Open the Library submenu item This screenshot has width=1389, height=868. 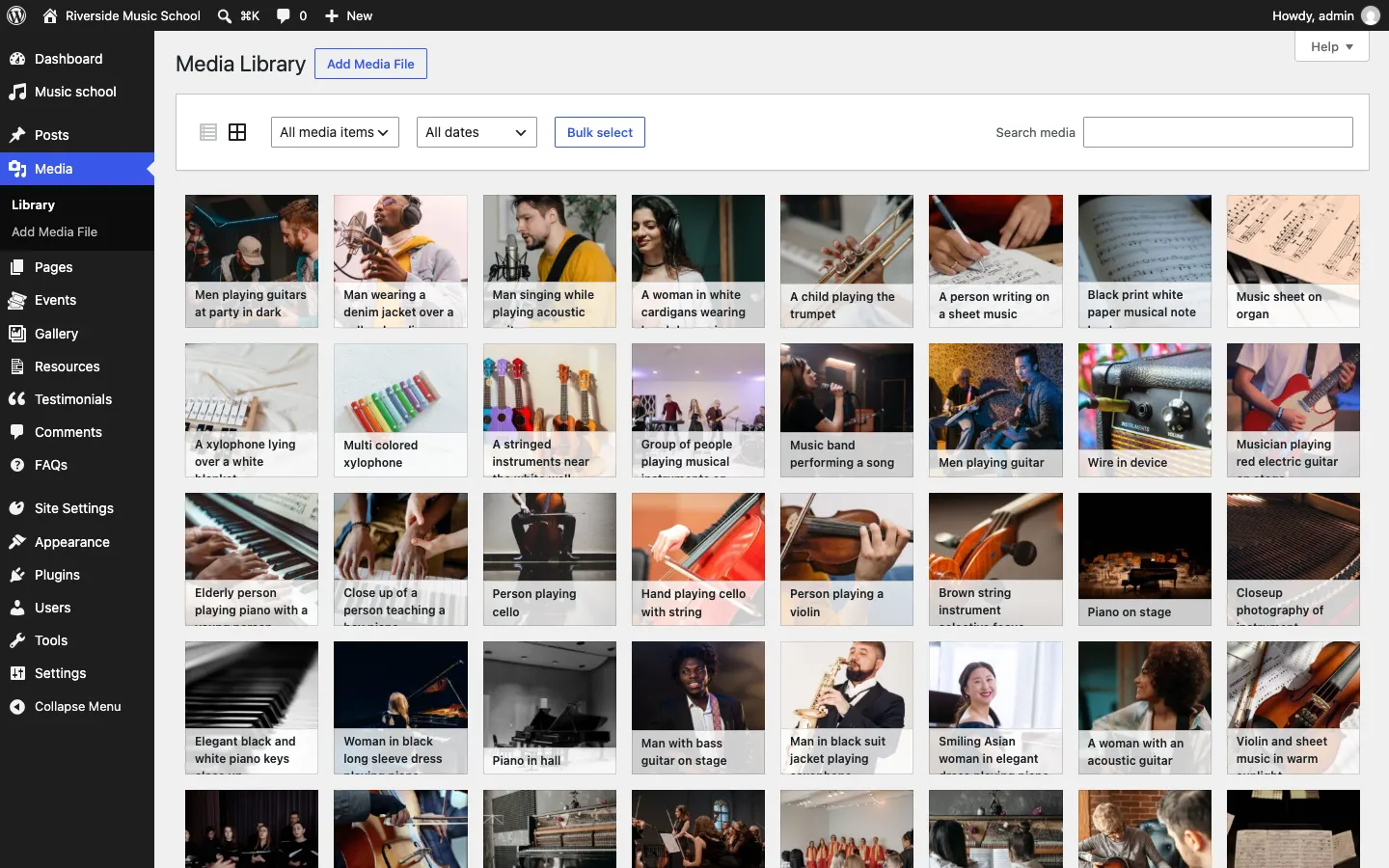[x=33, y=204]
